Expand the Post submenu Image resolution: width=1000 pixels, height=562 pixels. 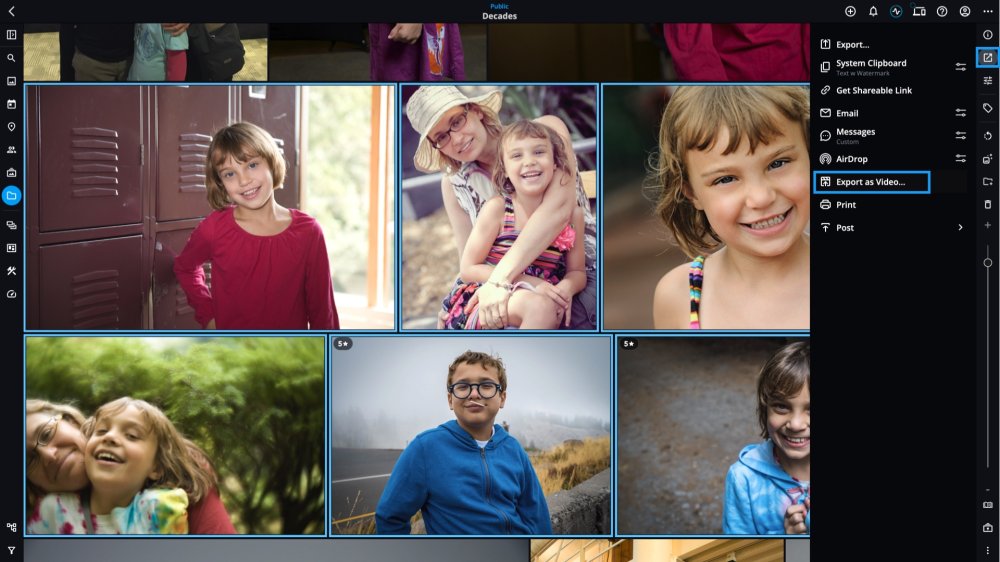tap(960, 228)
